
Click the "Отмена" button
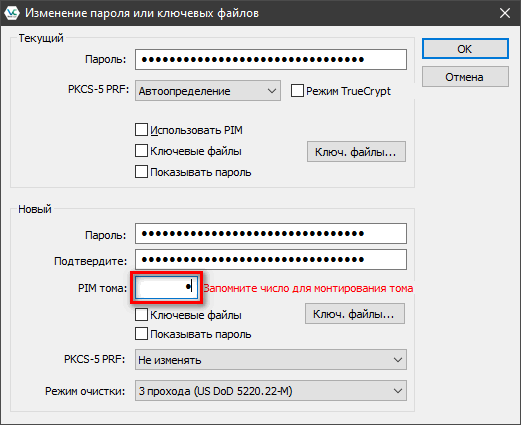click(x=465, y=77)
